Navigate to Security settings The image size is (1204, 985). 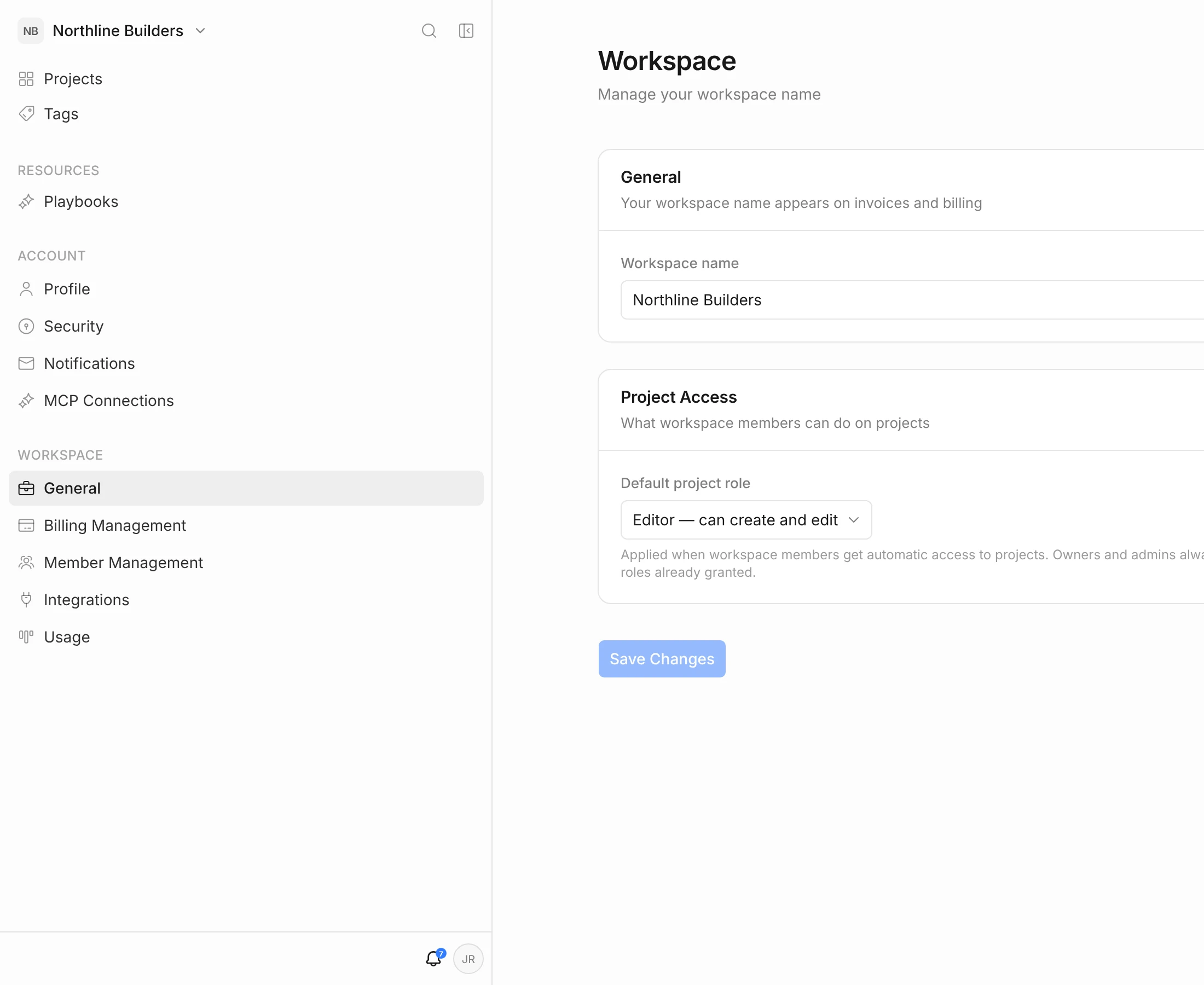246,326
